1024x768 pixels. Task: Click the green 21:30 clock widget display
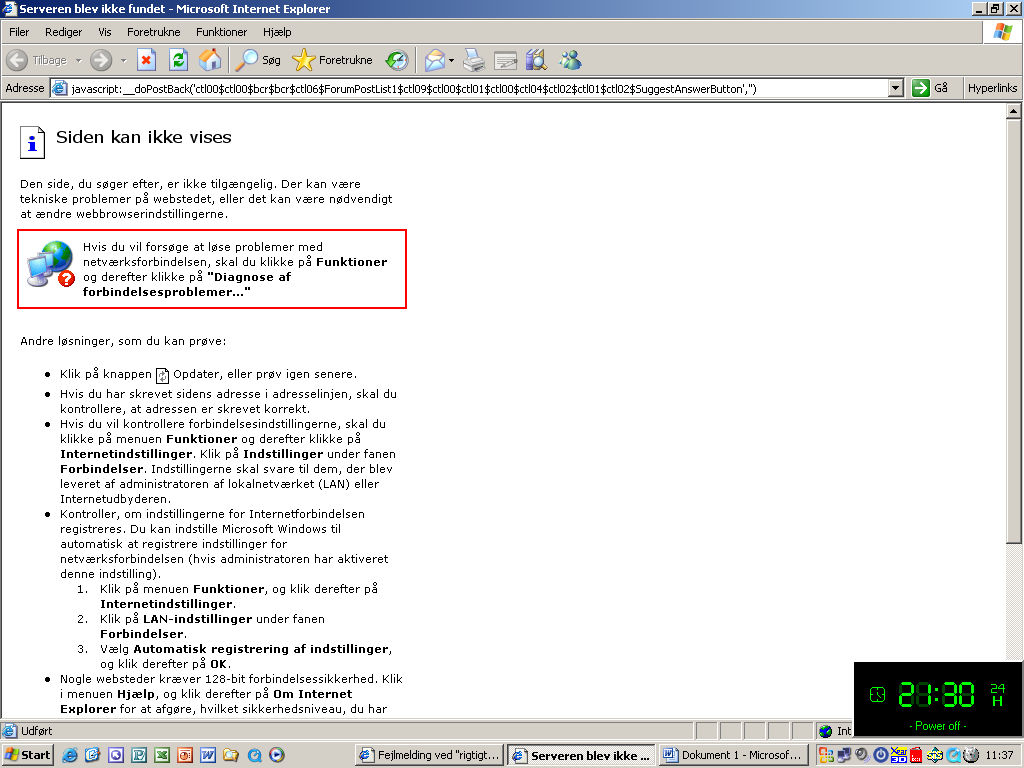click(x=937, y=694)
